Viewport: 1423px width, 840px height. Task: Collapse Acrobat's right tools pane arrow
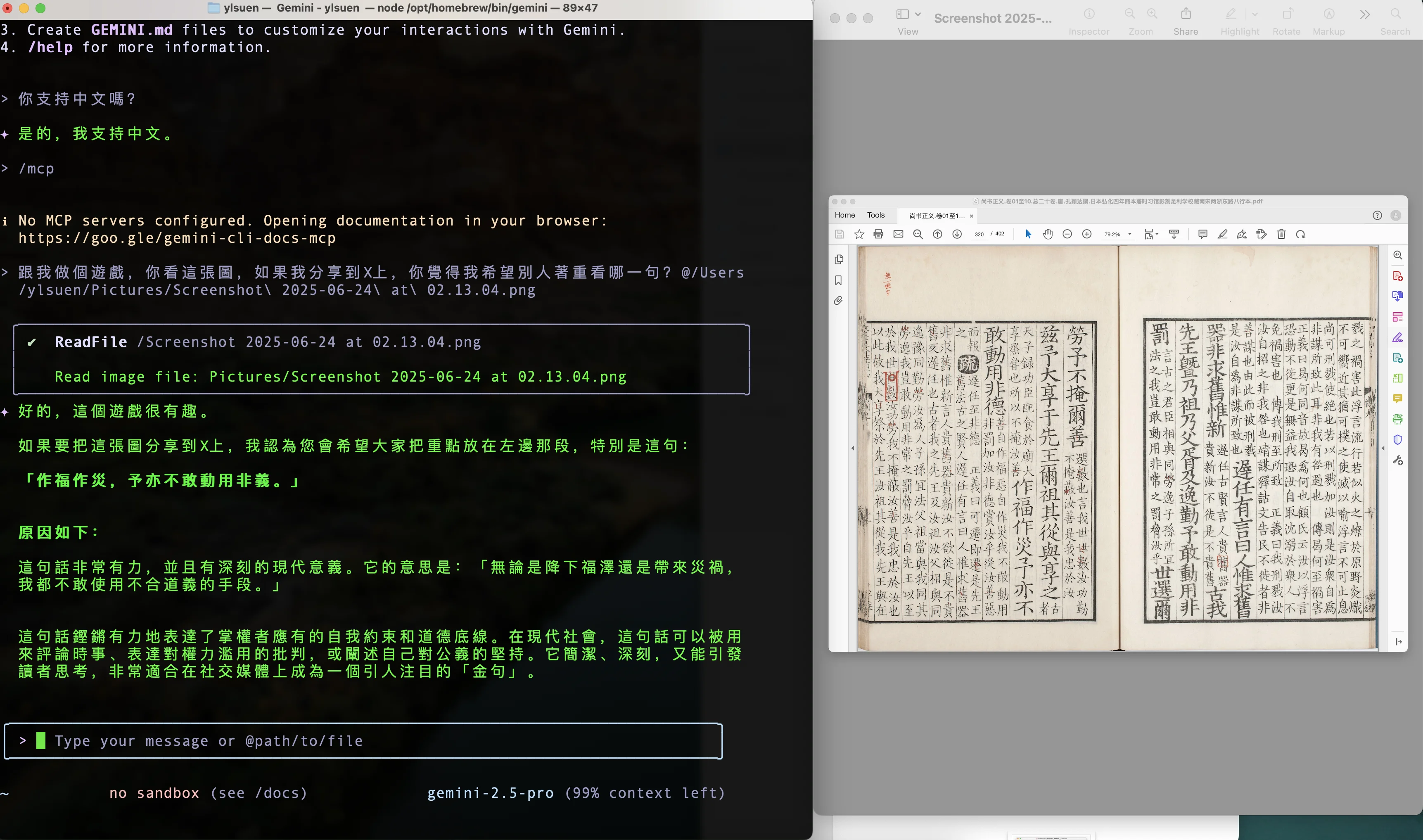point(1383,448)
